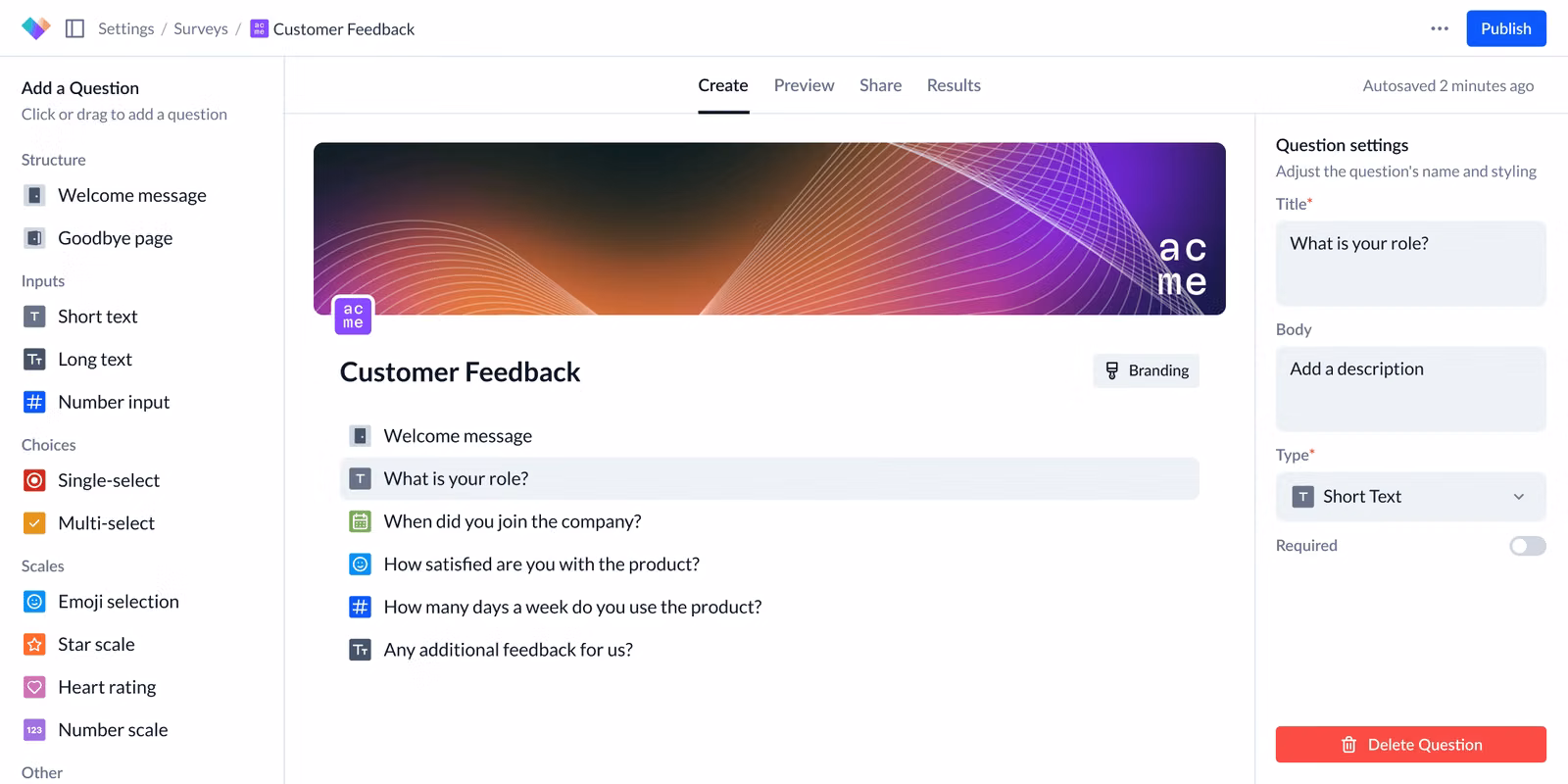Add a Star scale question

point(96,644)
